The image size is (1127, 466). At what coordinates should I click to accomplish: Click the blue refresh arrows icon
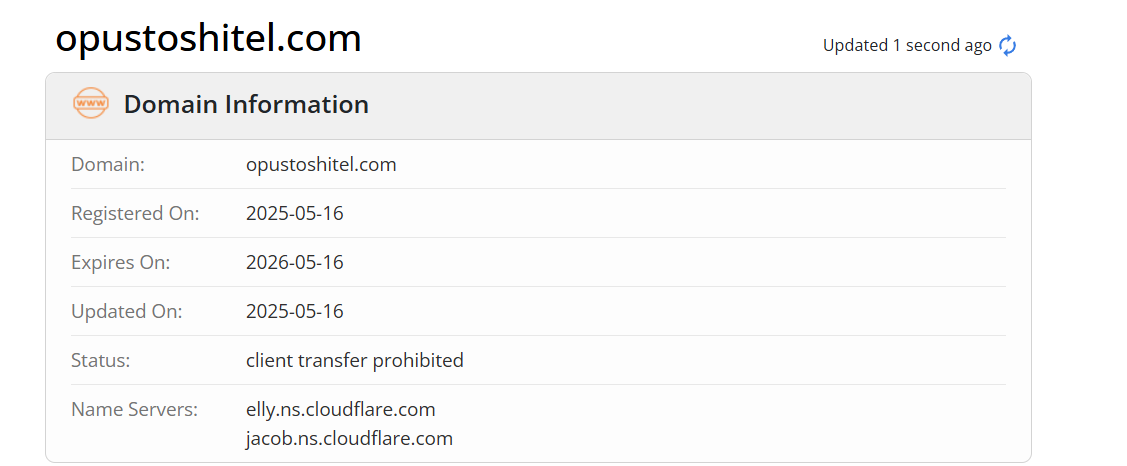pyautogui.click(x=1008, y=46)
